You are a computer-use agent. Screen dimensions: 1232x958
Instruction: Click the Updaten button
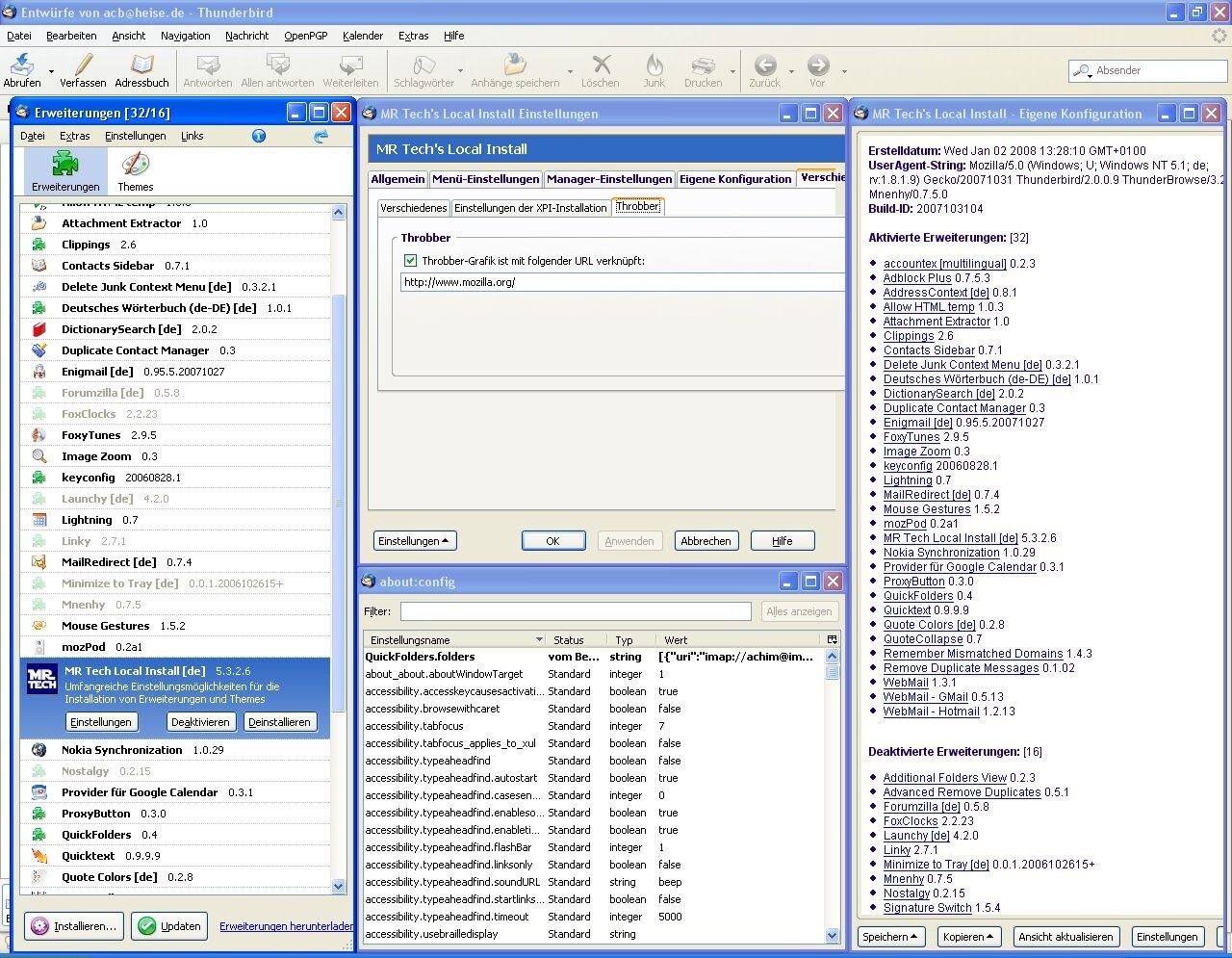[x=169, y=926]
